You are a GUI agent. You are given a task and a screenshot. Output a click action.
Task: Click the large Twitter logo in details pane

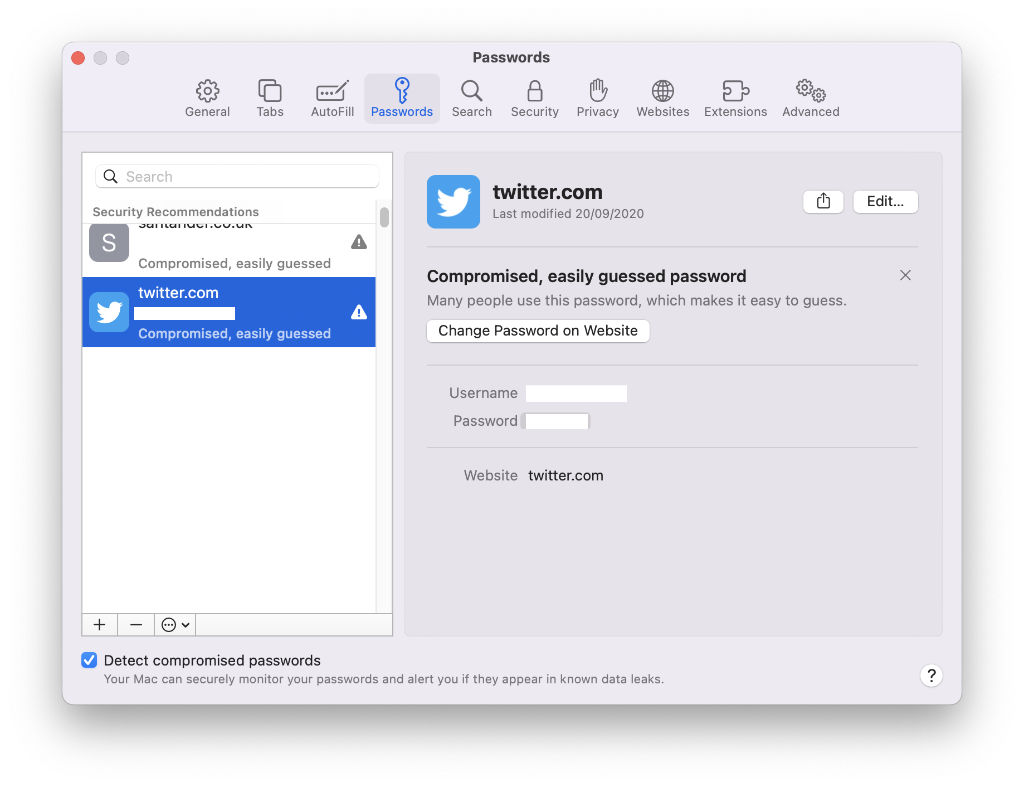click(x=453, y=202)
